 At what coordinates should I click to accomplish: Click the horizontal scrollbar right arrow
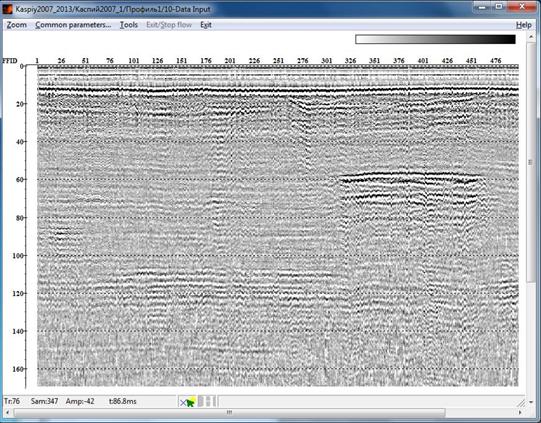point(520,413)
